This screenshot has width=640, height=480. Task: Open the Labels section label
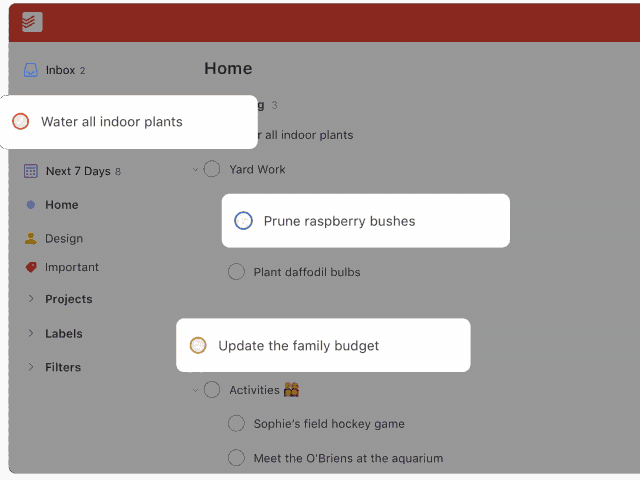[x=64, y=333]
